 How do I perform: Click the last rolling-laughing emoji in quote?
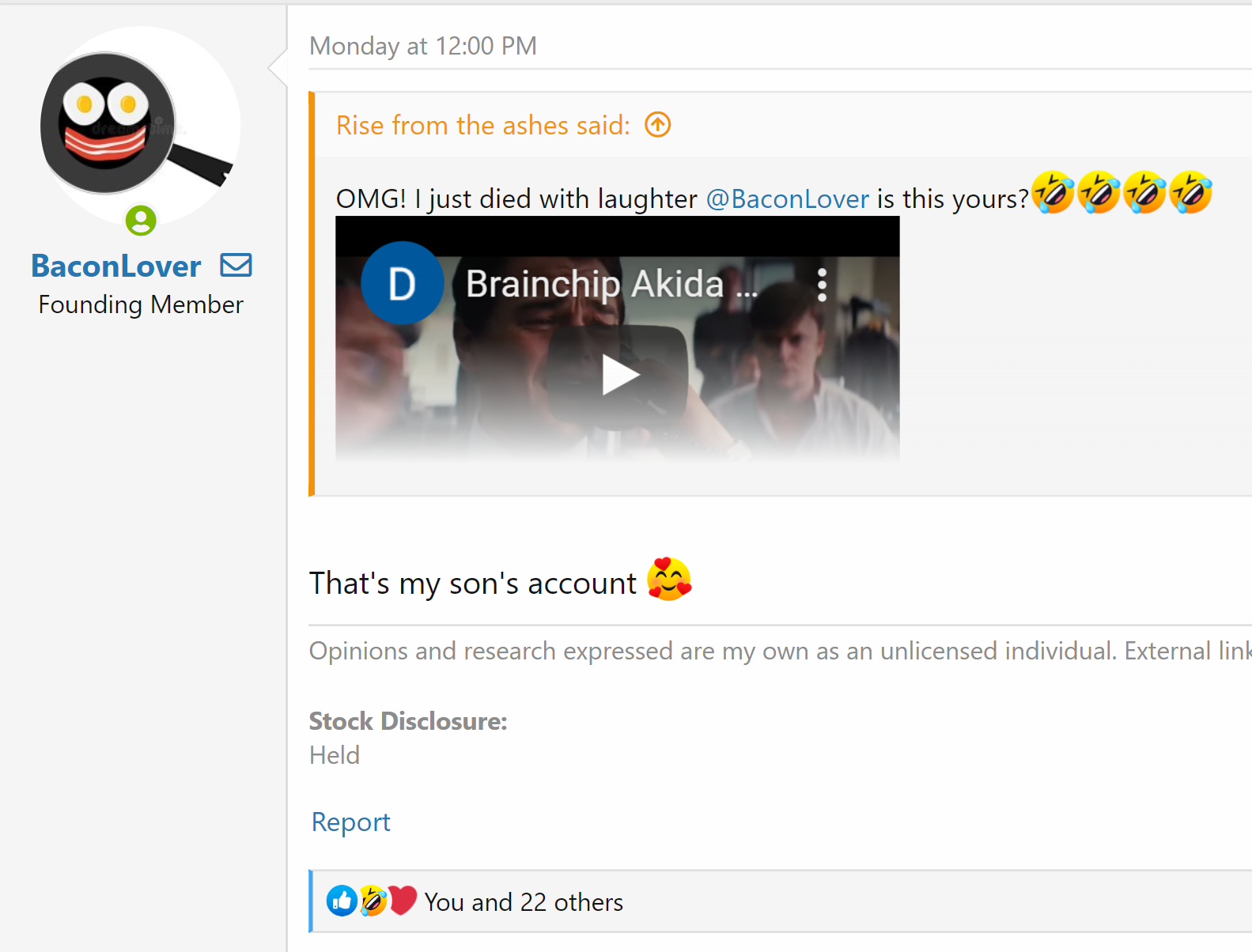point(1190,193)
